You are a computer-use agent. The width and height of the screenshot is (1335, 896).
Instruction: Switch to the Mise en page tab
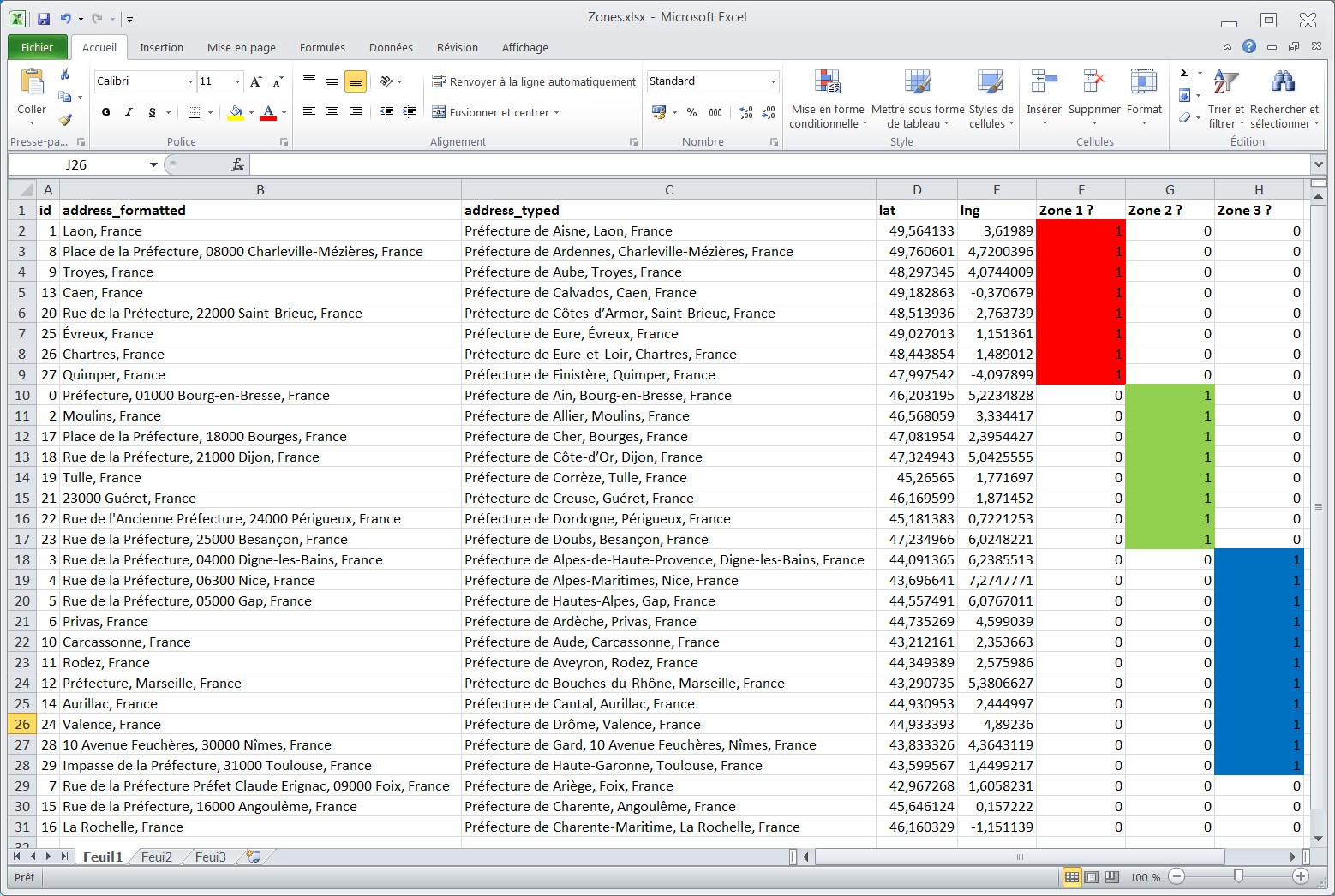[242, 47]
